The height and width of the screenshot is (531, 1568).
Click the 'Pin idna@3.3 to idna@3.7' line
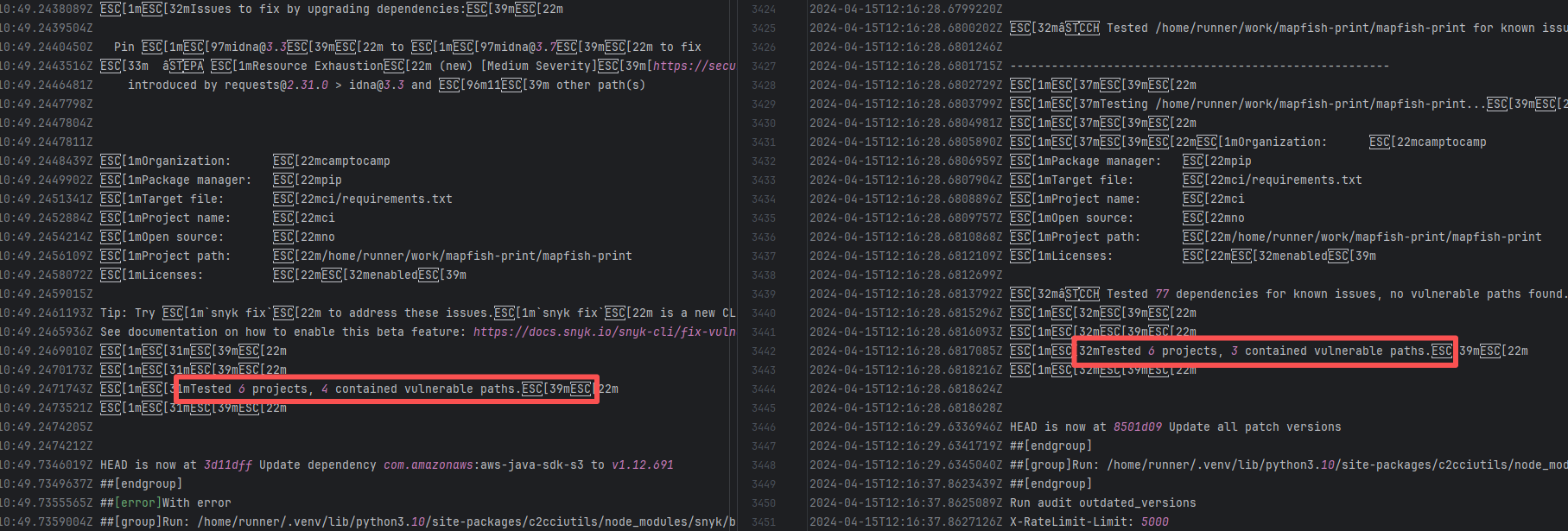406,47
